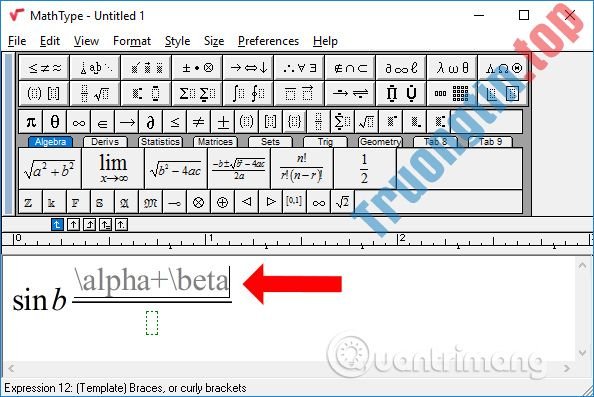Insert the sqrt(b²−4ac) expression

(176, 169)
